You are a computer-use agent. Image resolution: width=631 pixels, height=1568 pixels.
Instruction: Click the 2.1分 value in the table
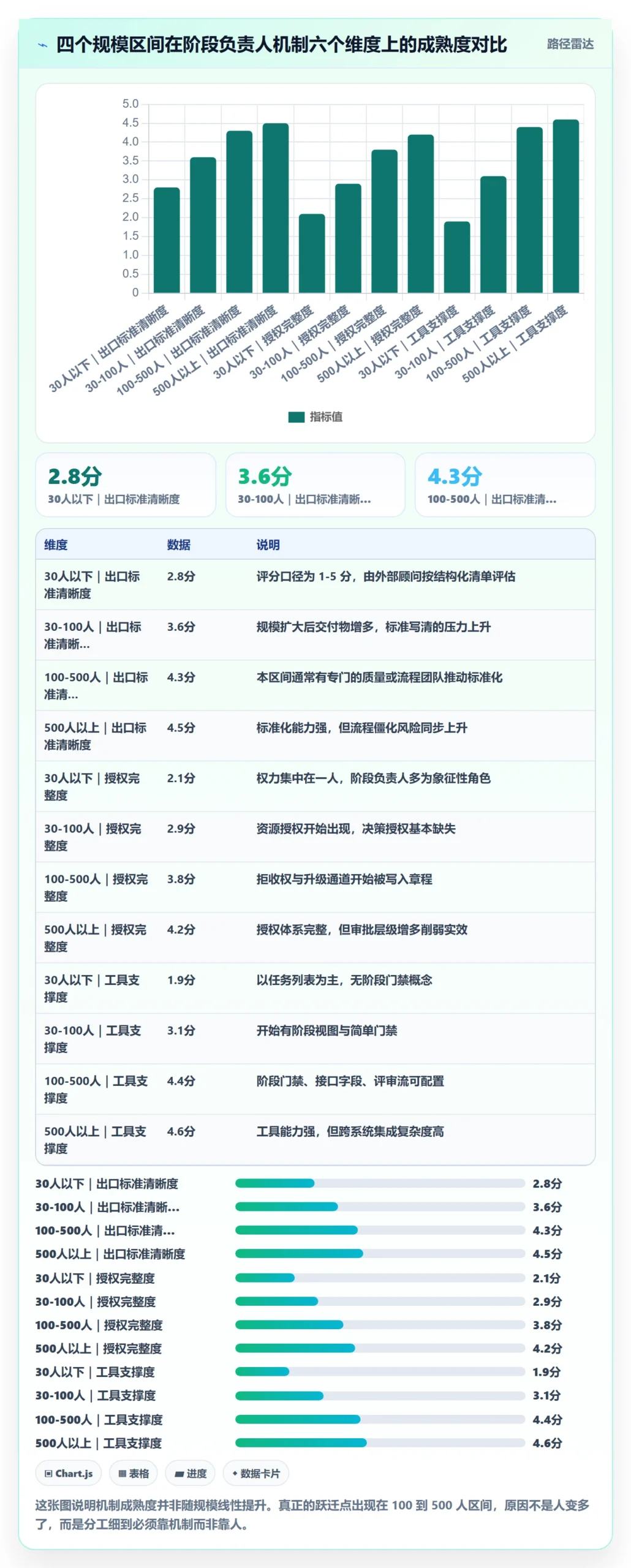(181, 778)
